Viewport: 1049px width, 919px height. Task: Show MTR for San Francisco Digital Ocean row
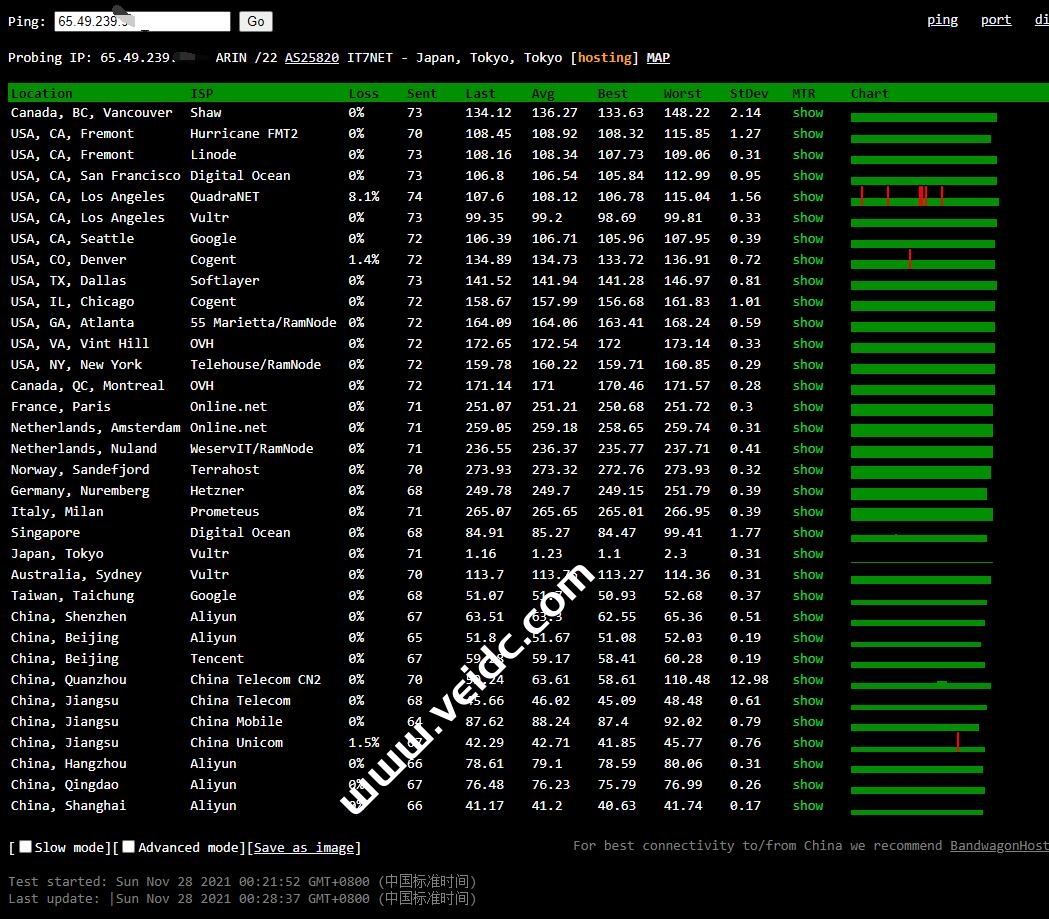807,175
